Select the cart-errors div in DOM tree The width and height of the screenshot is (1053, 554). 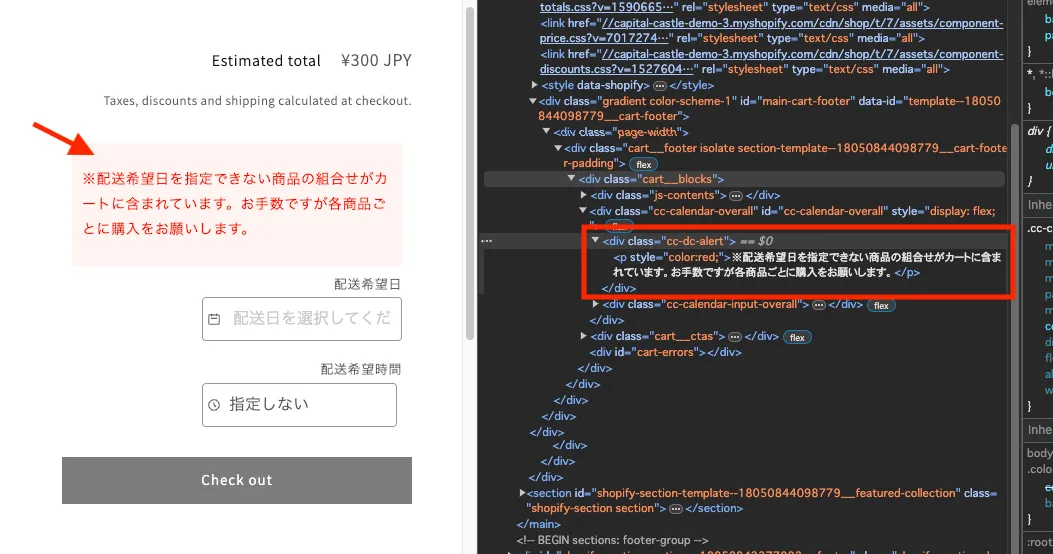[x=665, y=352]
